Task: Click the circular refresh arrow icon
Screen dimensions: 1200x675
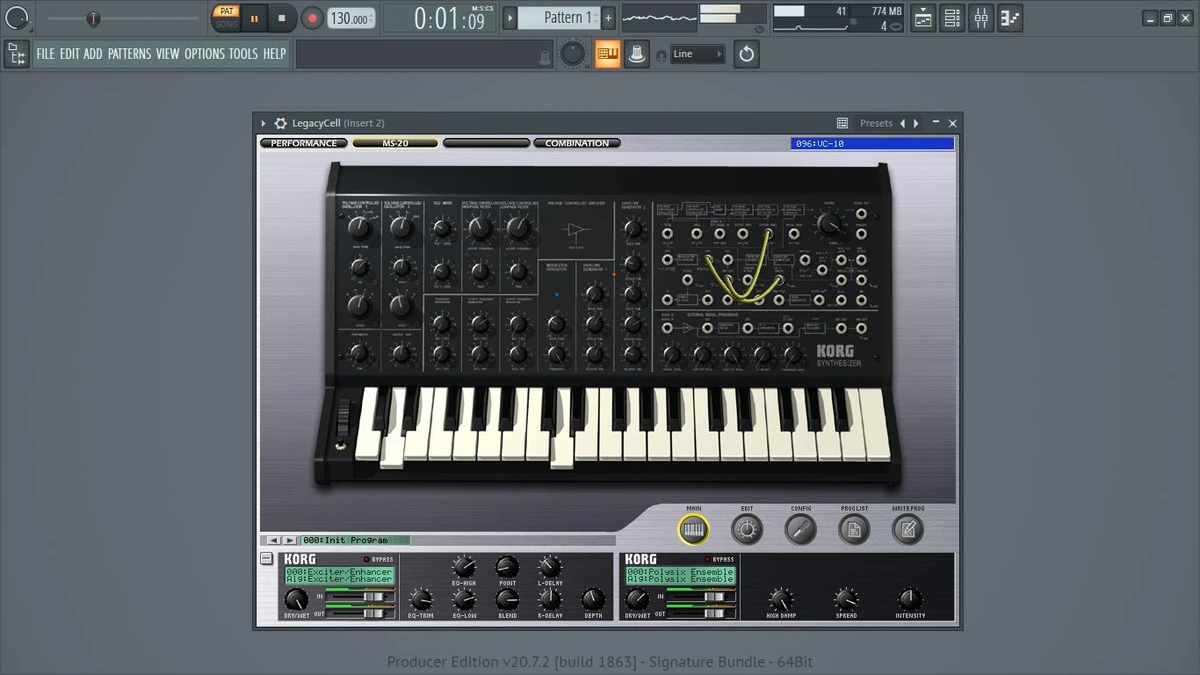Action: pyautogui.click(x=746, y=54)
